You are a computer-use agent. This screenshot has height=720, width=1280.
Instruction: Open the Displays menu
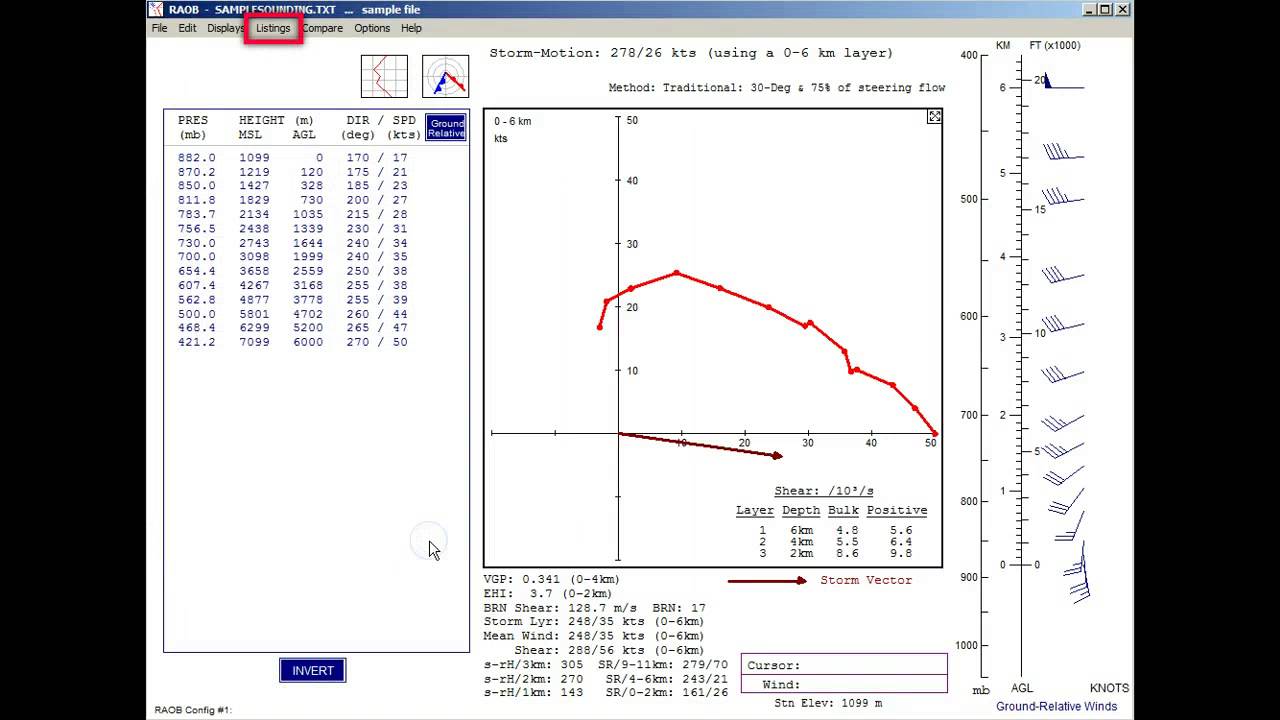point(226,28)
